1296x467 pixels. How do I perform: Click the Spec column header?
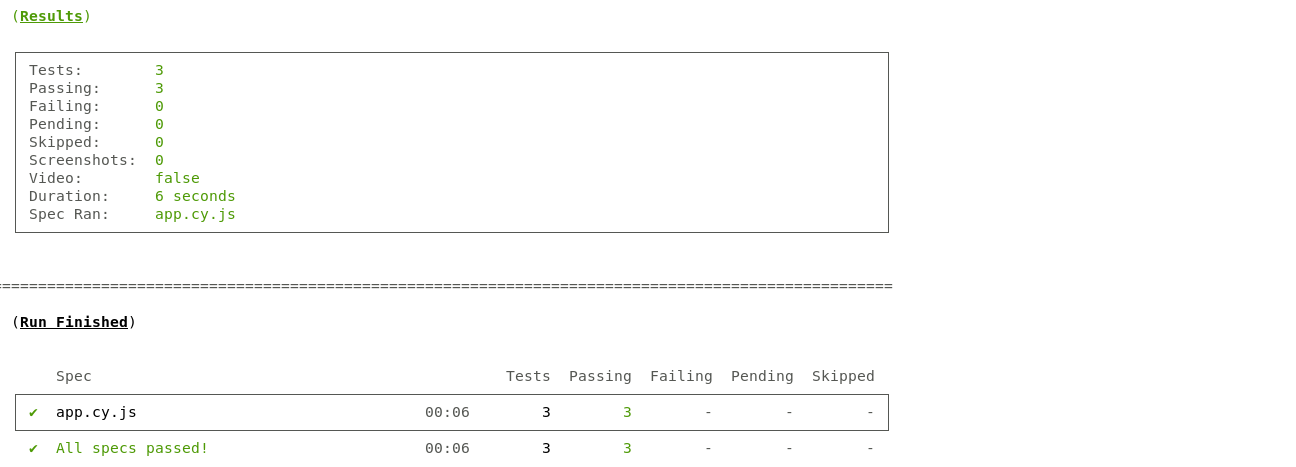(74, 376)
